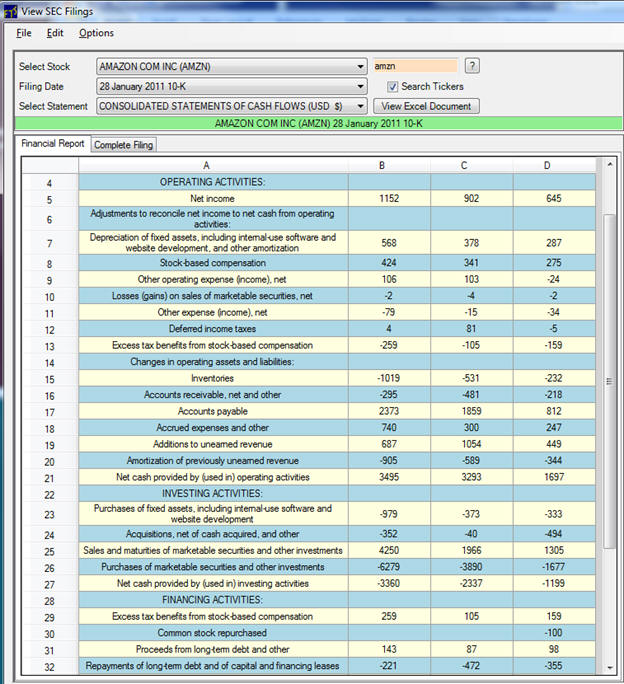
Task: Click the value -6279 in column B
Action: (389, 567)
